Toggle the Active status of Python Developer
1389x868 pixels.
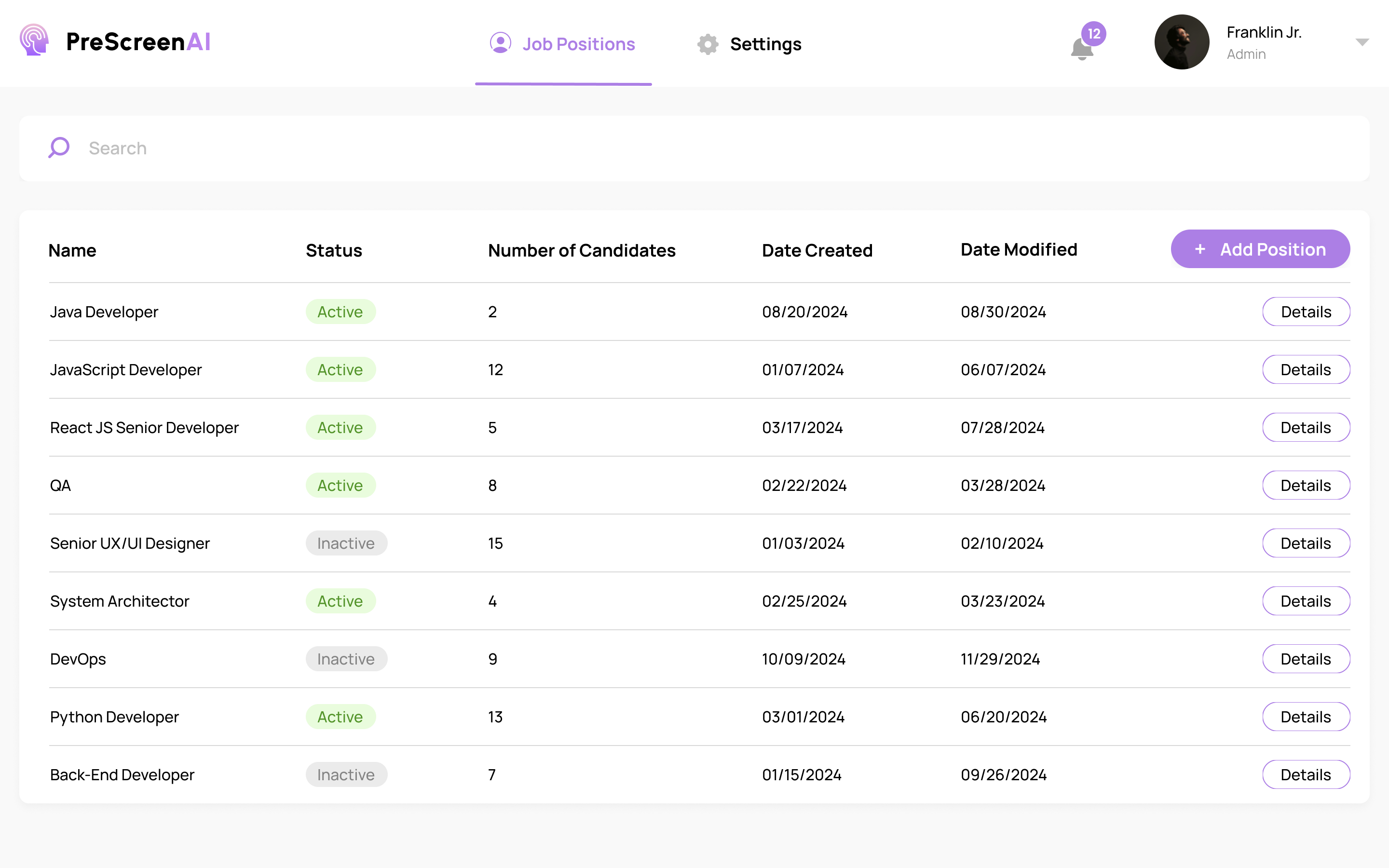(340, 717)
